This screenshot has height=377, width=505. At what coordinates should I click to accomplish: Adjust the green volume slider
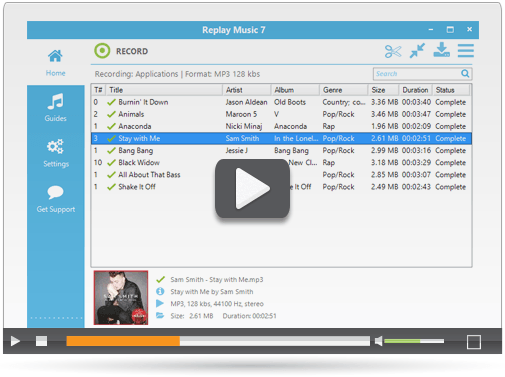[414, 341]
